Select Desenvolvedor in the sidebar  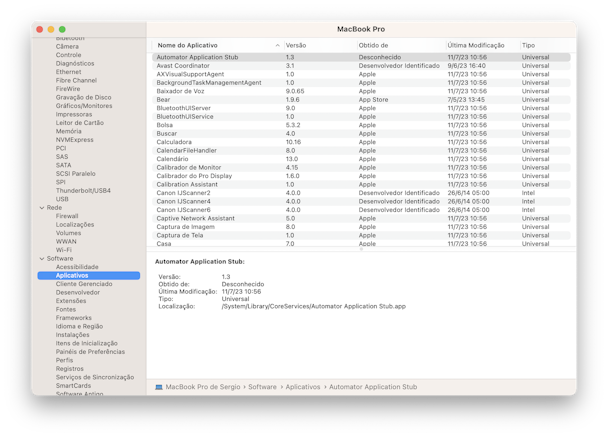[78, 293]
